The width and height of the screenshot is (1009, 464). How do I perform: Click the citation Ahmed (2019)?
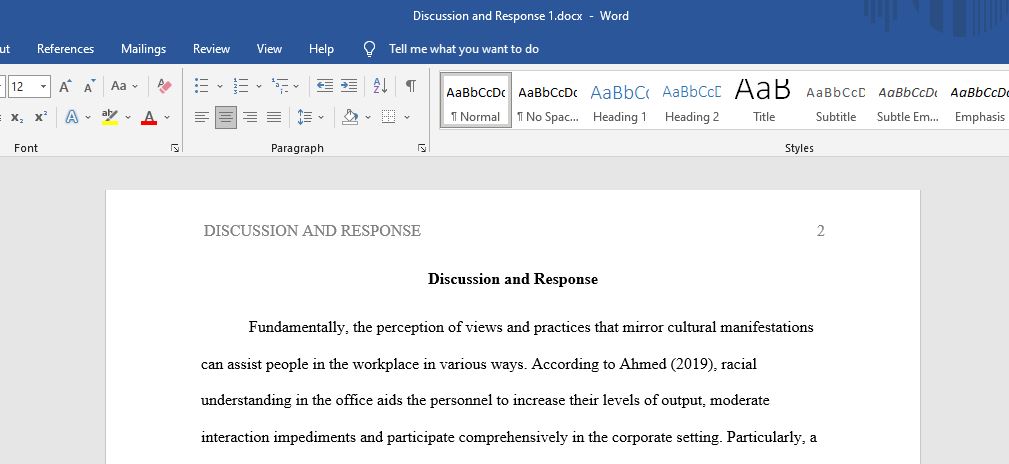(x=666, y=364)
